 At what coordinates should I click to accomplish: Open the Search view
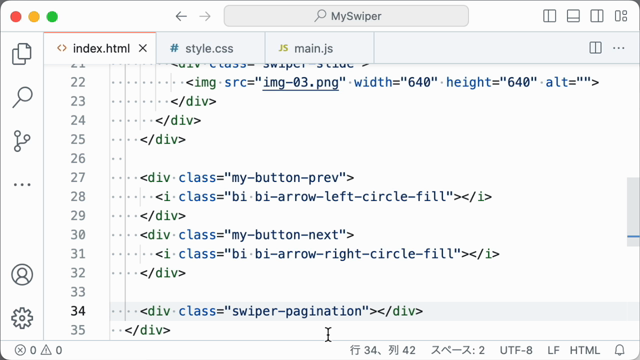coord(22,97)
